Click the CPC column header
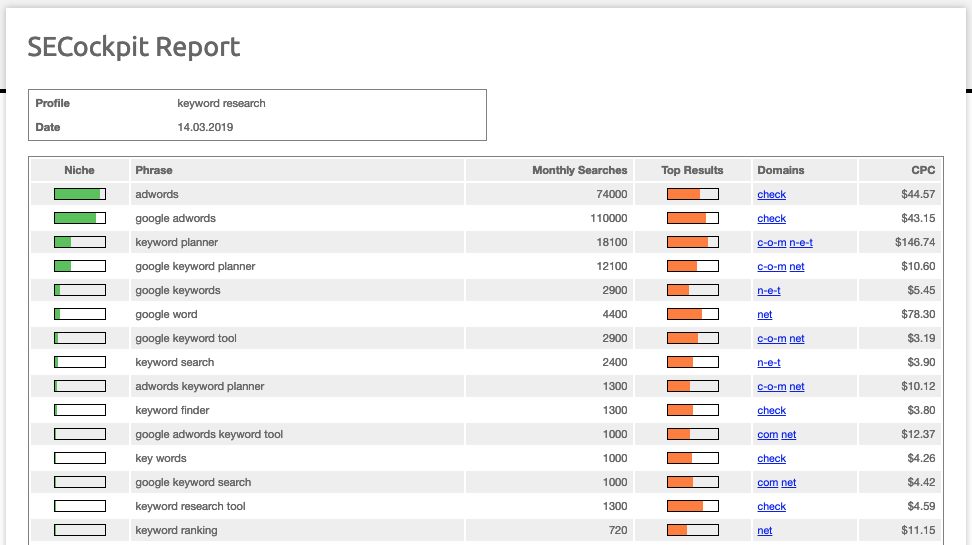Screen dimensions: 972x545 [x=922, y=170]
